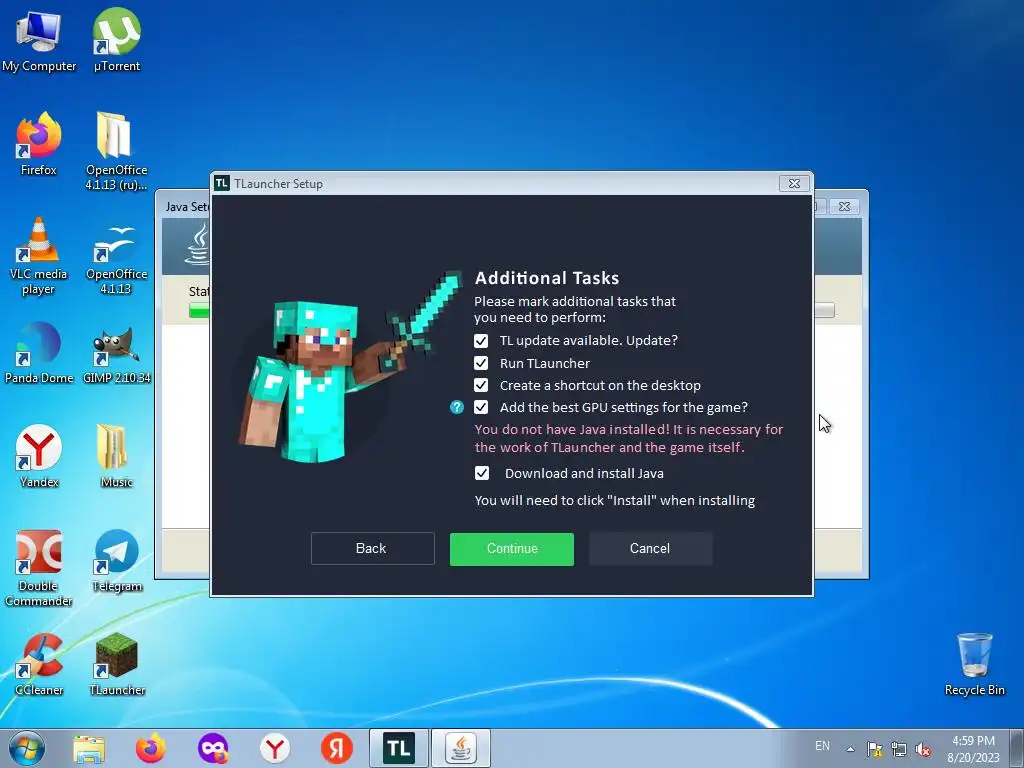Open the red Я Yandex taskbar icon
The width and height of the screenshot is (1024, 768).
click(336, 748)
